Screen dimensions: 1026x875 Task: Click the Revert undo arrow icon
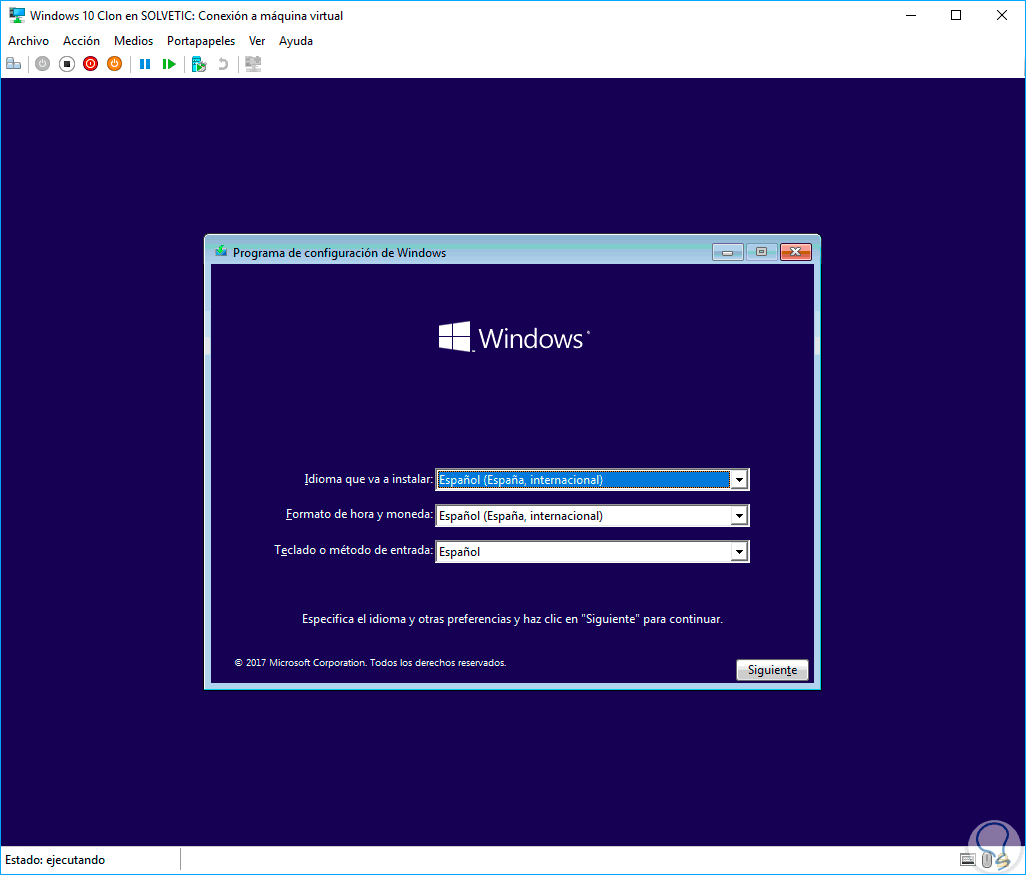click(223, 64)
